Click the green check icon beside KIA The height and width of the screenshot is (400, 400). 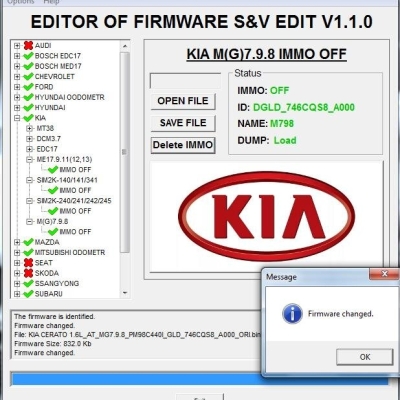pos(28,118)
